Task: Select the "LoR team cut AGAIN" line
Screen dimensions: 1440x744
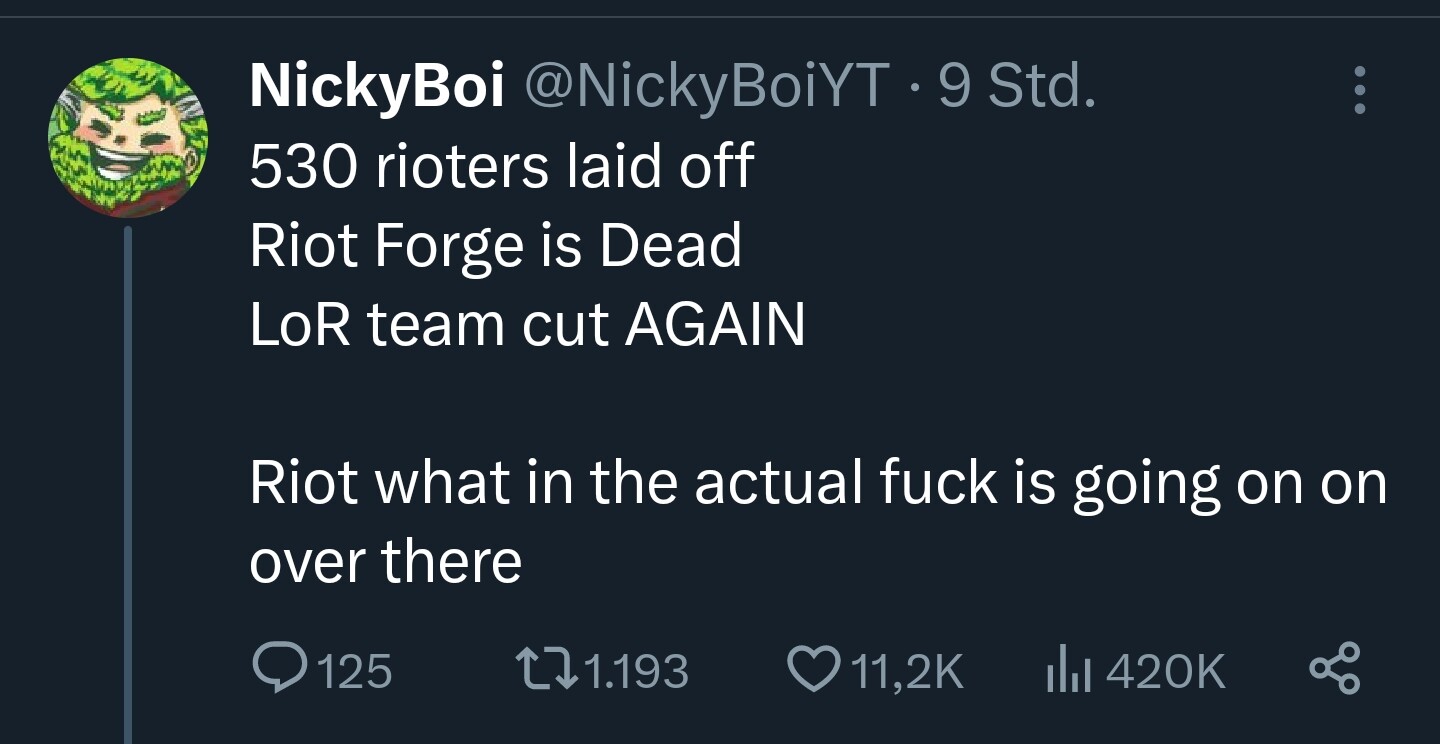Action: click(x=527, y=325)
